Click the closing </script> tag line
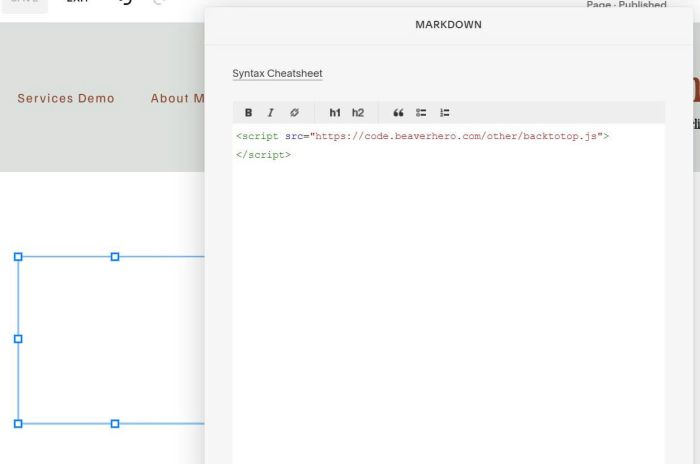Screen dimensions: 700x464 tap(264, 155)
